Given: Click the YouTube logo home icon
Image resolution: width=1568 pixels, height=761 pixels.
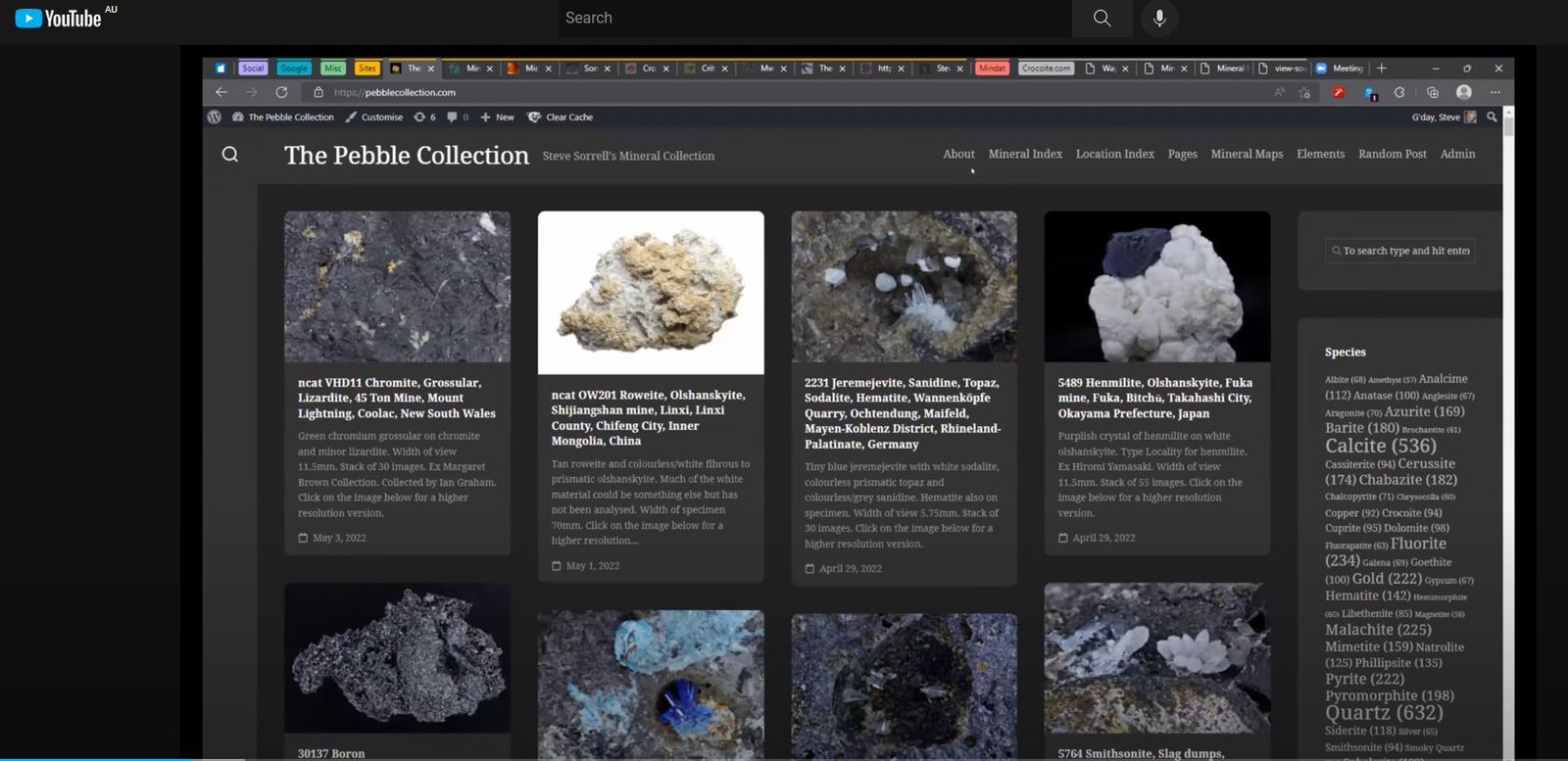Looking at the screenshot, I should pos(59,18).
